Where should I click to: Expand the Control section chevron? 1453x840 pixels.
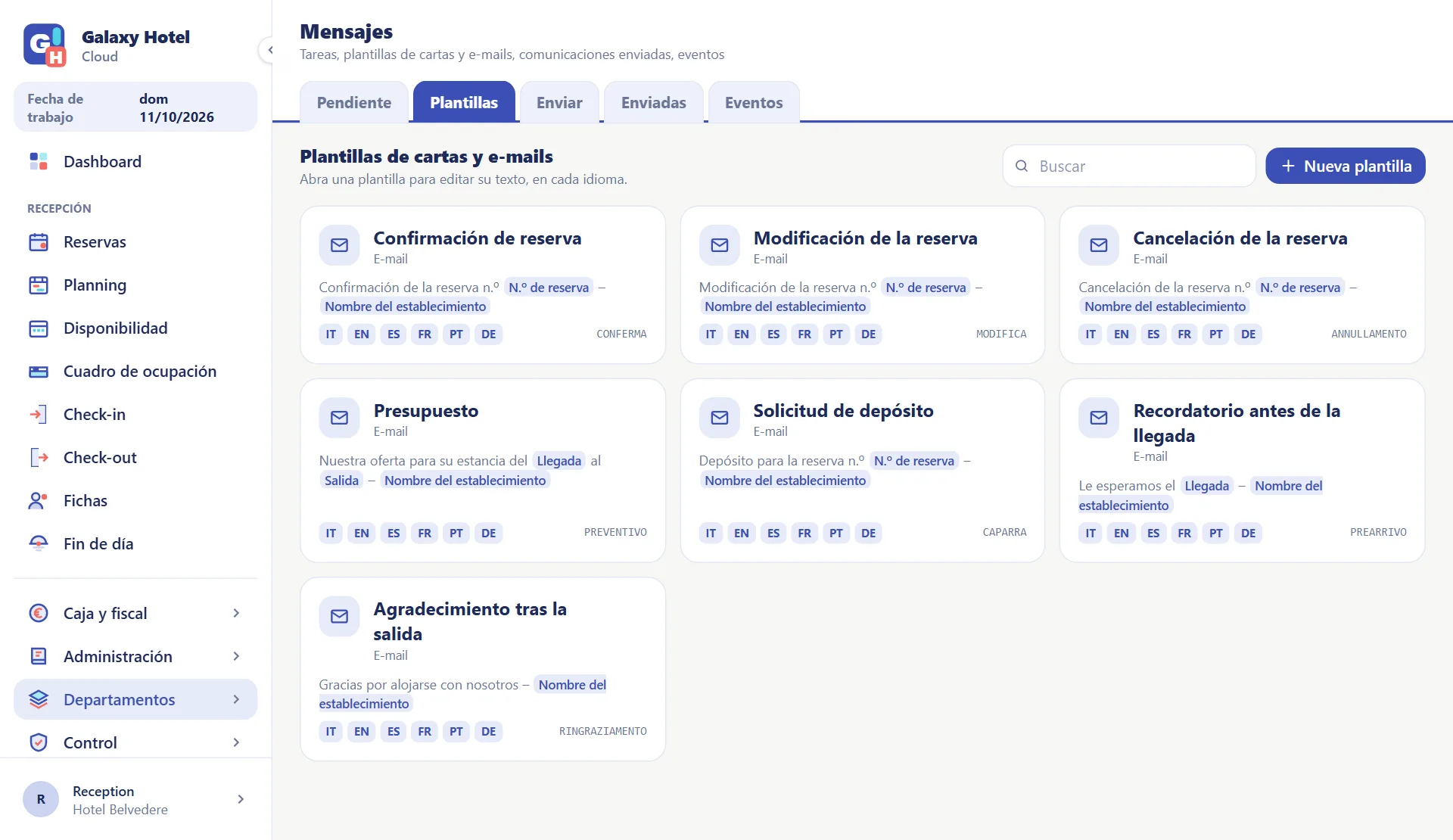pyautogui.click(x=236, y=742)
